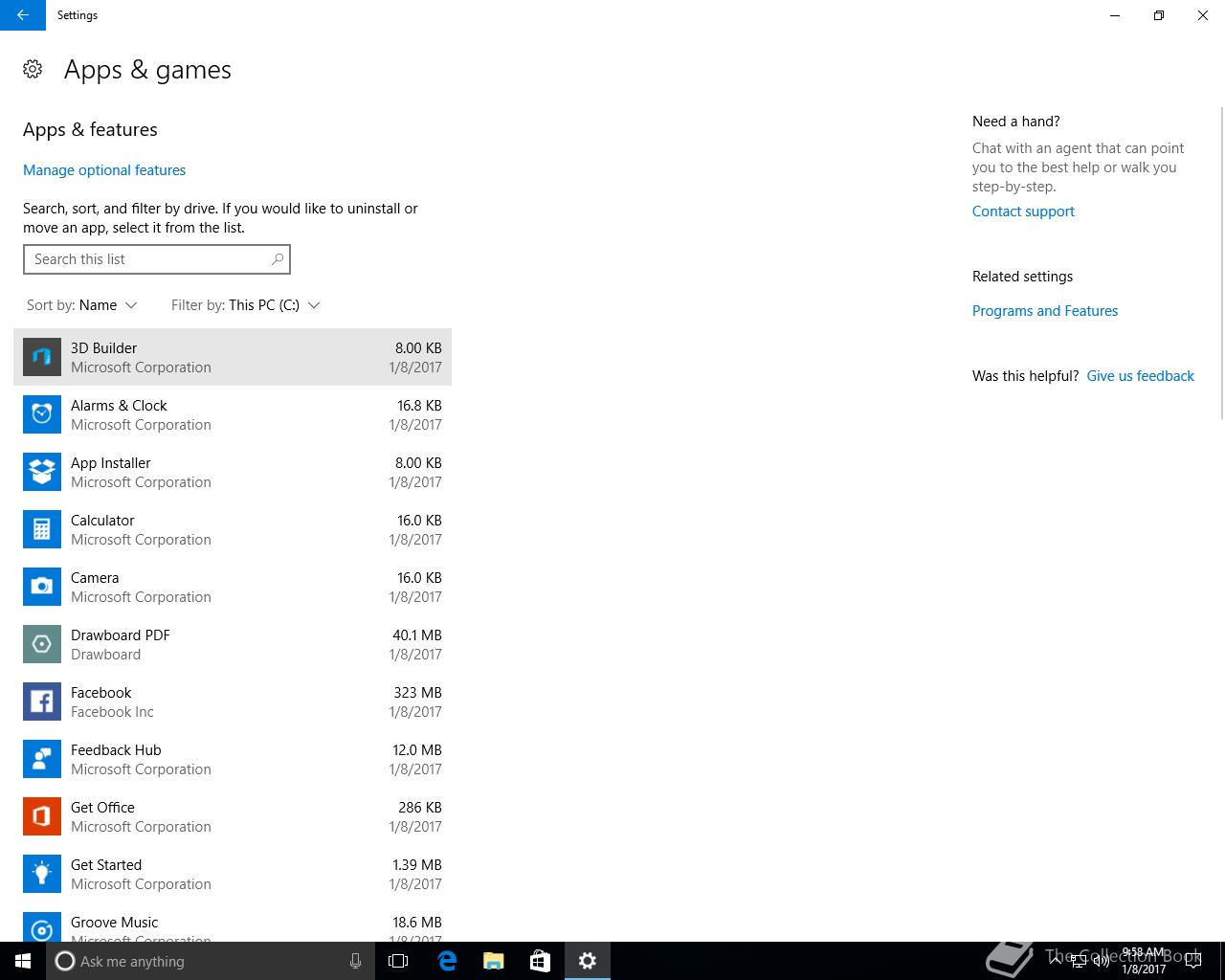1225x980 pixels.
Task: Click the Settings gear icon beside Apps & games
Action: (x=33, y=69)
